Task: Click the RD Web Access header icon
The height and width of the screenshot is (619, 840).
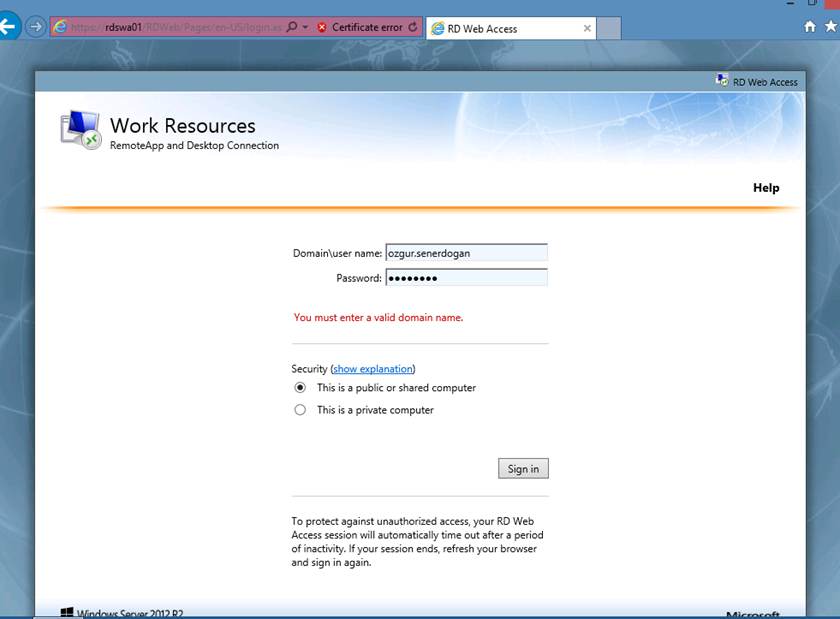Action: [722, 80]
